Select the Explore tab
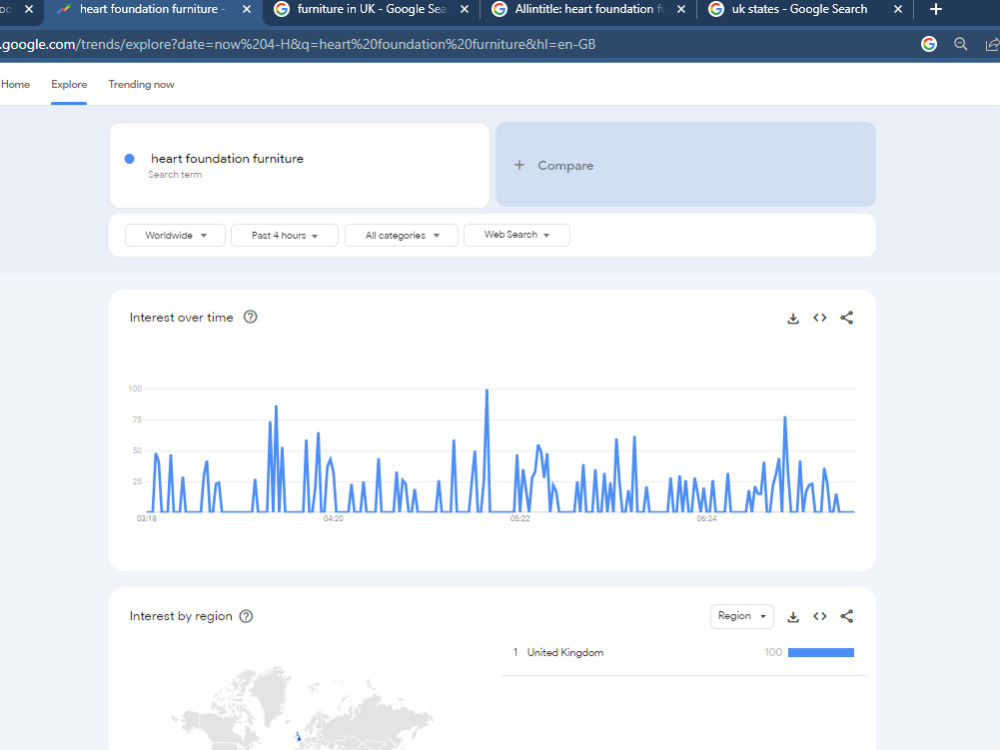The image size is (1000, 750). pos(69,84)
